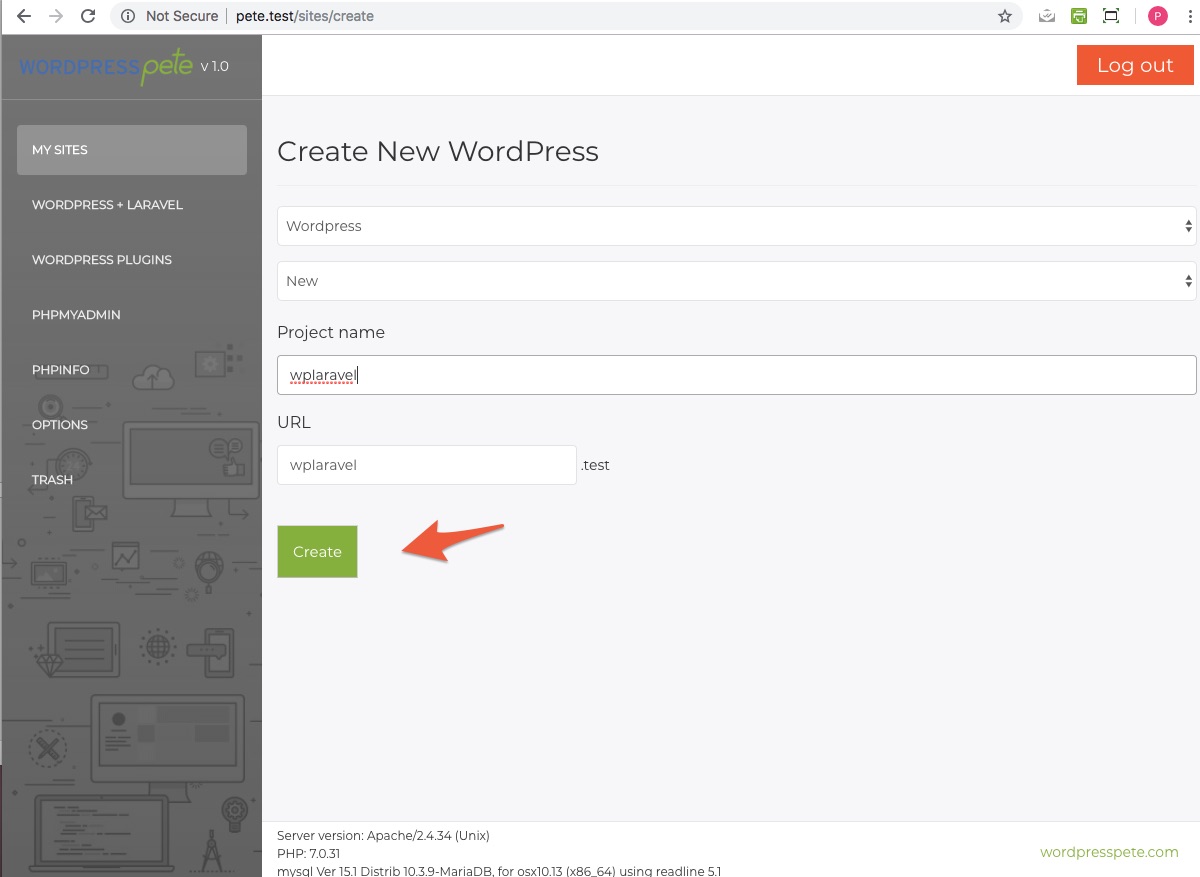Click the .test domain suffix text
Image resolution: width=1200 pixels, height=877 pixels.
click(x=596, y=465)
